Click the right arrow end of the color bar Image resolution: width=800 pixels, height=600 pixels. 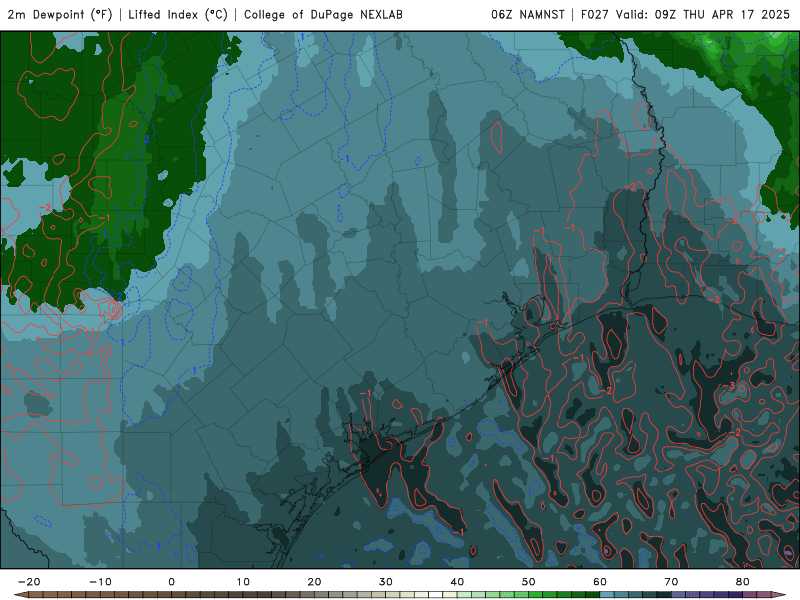click(x=779, y=595)
